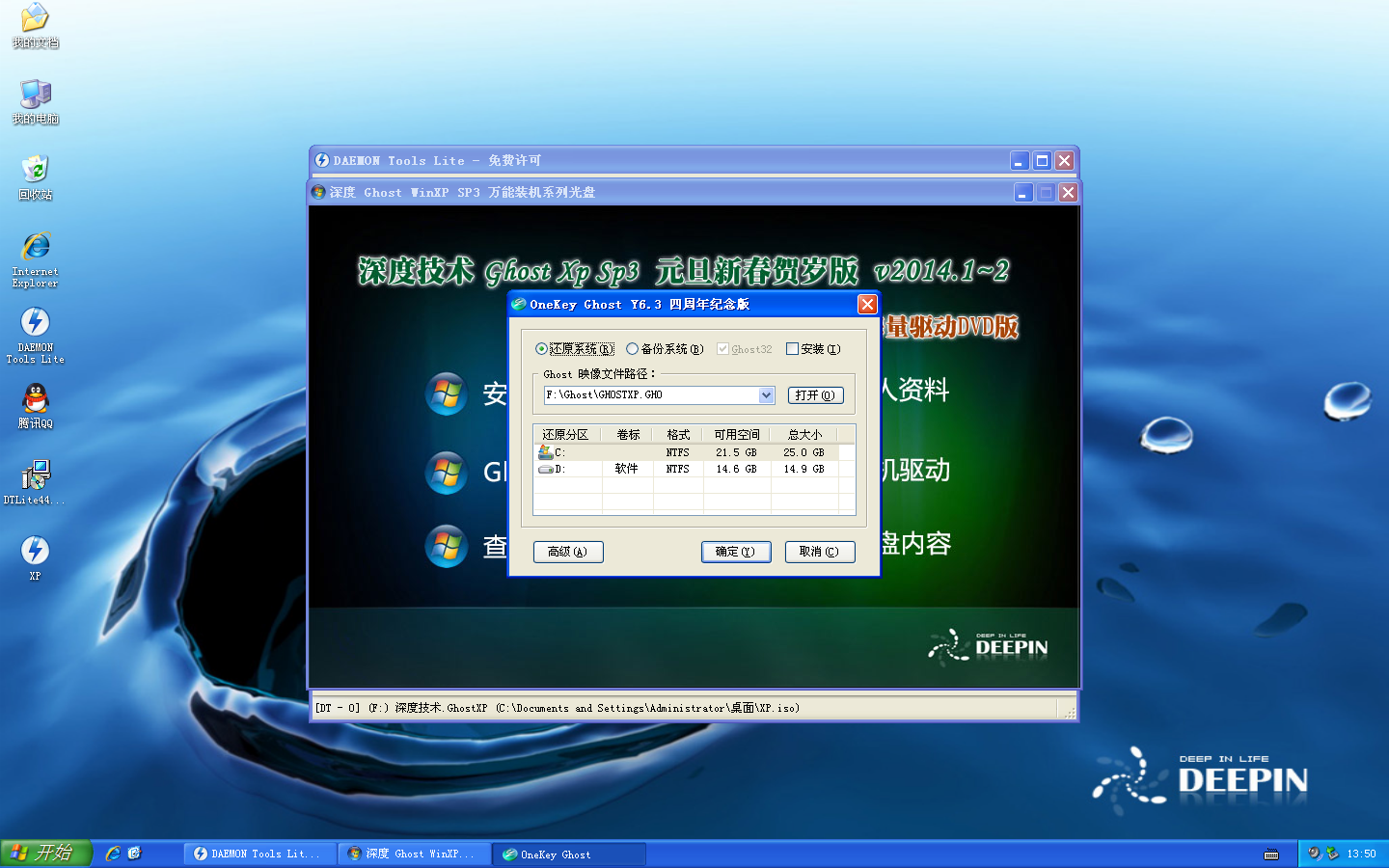Click the C: drive icon in partition list
The height and width of the screenshot is (868, 1389).
point(546,451)
